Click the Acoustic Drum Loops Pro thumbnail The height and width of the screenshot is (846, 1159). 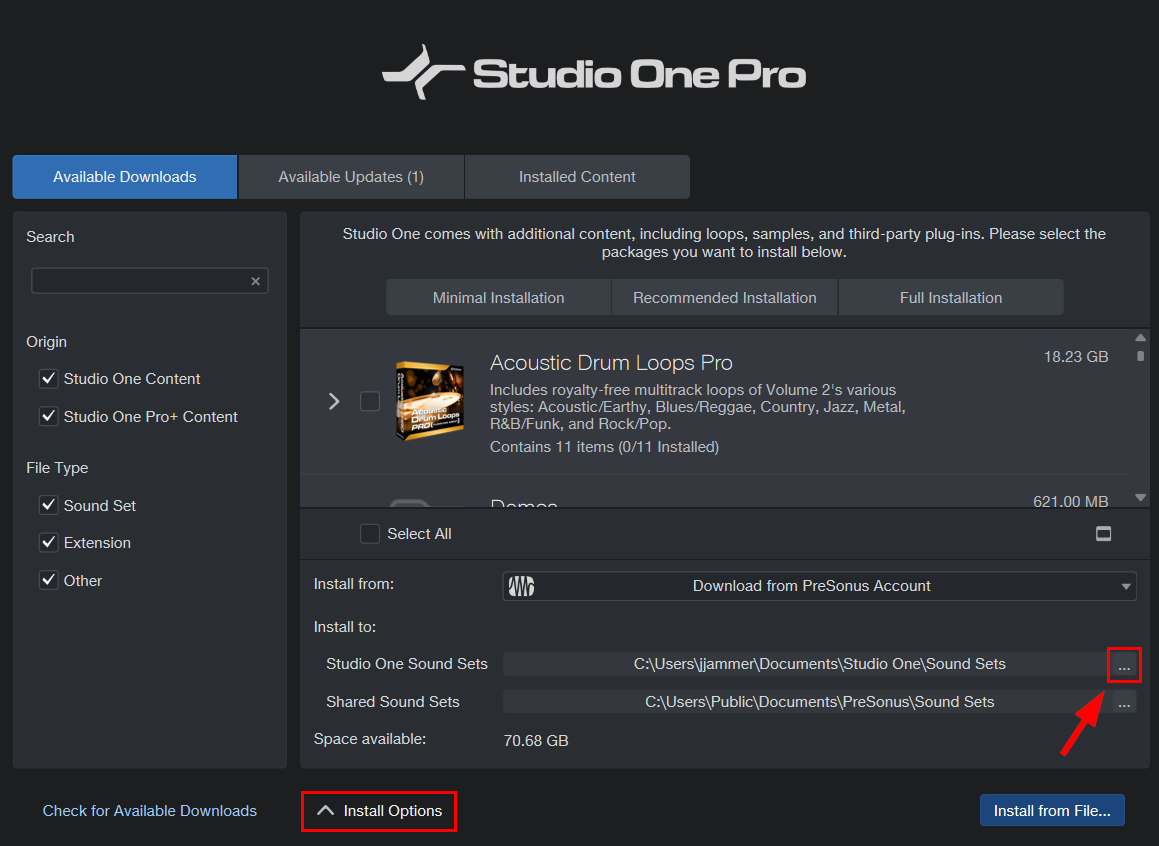tap(429, 401)
